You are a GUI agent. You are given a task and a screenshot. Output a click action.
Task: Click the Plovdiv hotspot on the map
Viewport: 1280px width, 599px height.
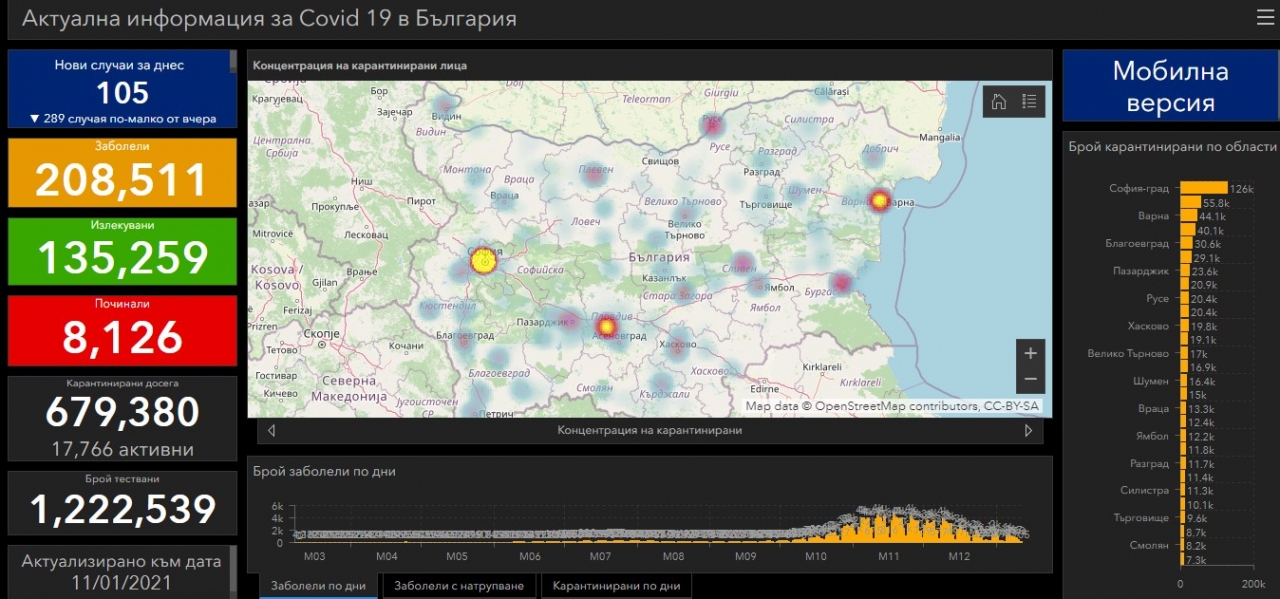click(605, 326)
